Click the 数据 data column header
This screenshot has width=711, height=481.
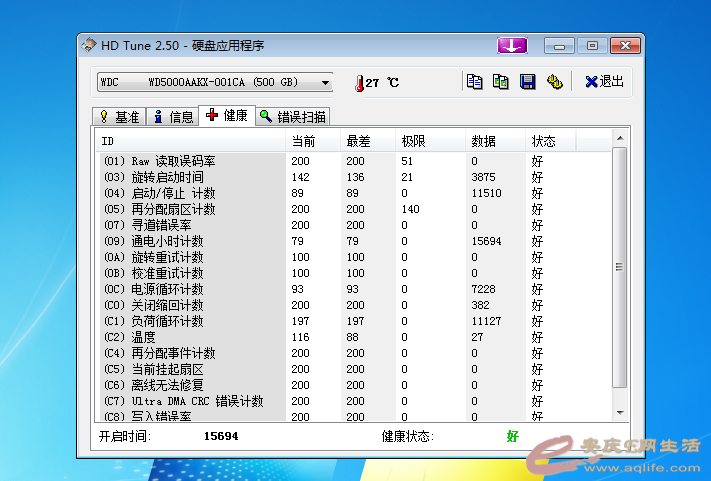coord(496,141)
